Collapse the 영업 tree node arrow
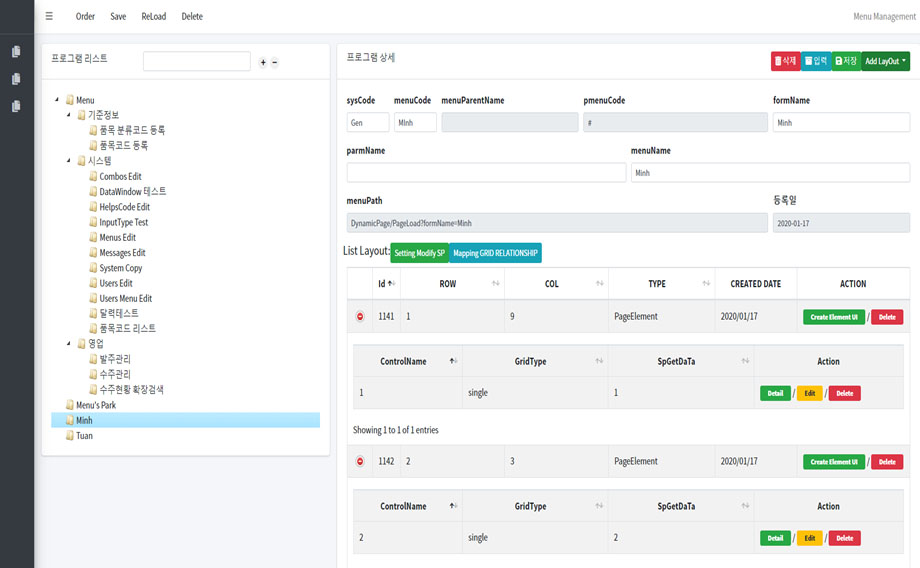920x568 pixels. (69, 344)
